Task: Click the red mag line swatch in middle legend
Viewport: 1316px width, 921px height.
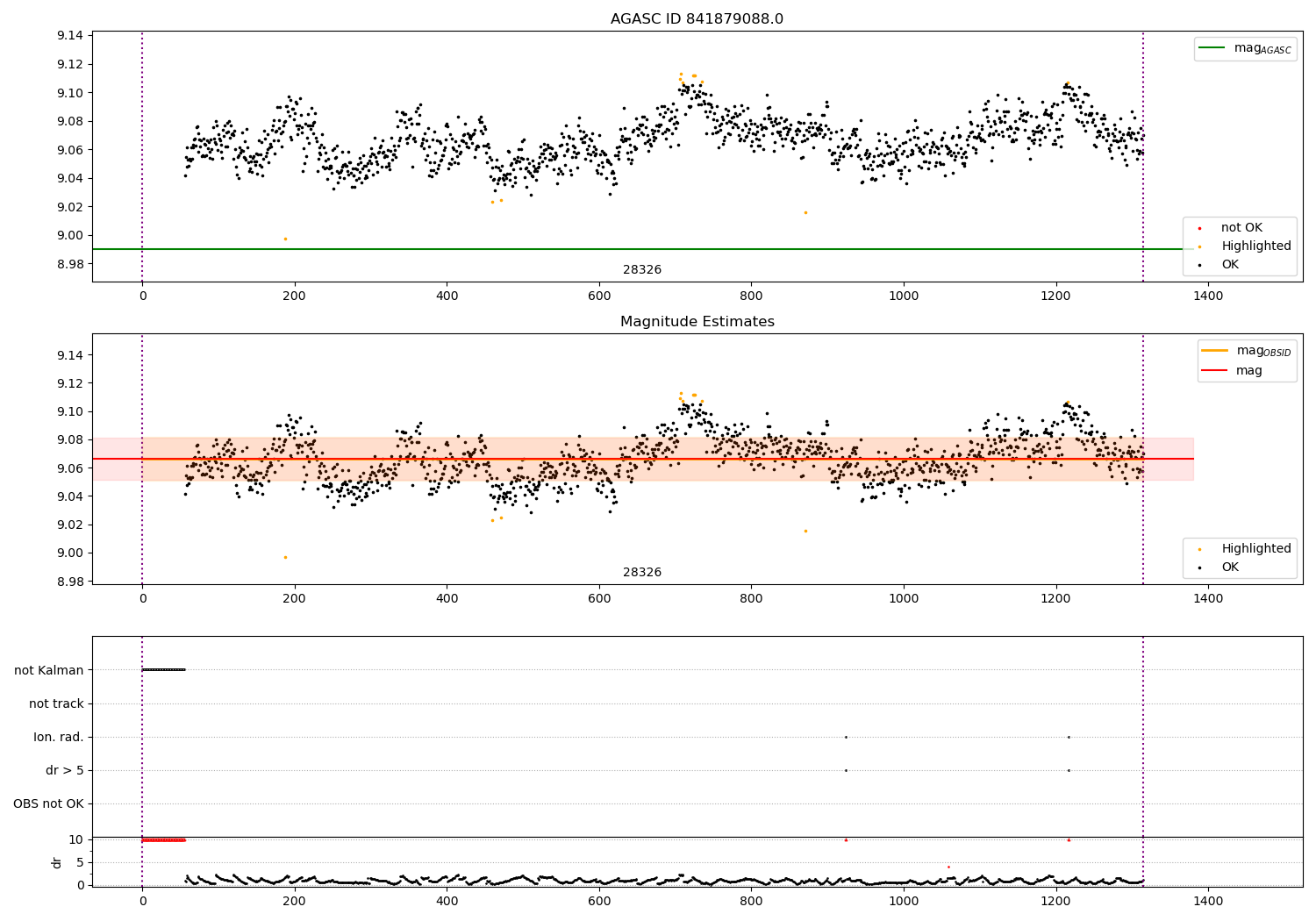Action: (x=1215, y=371)
